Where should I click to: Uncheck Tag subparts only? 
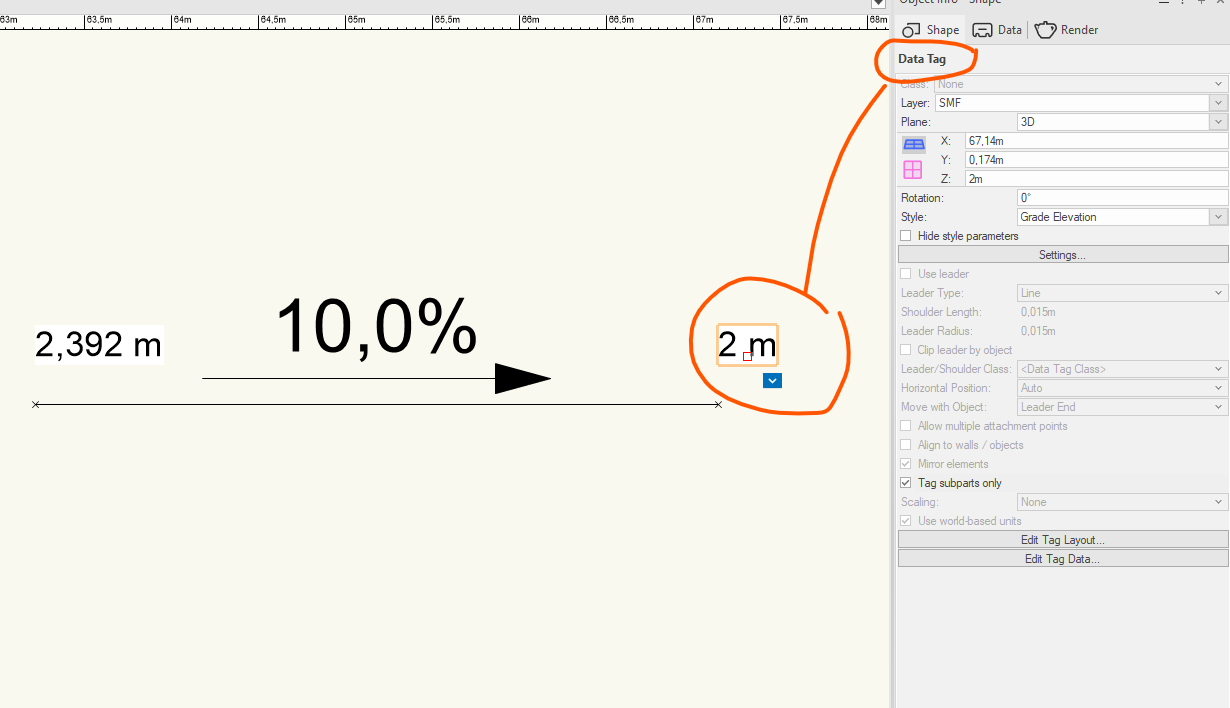pos(906,483)
